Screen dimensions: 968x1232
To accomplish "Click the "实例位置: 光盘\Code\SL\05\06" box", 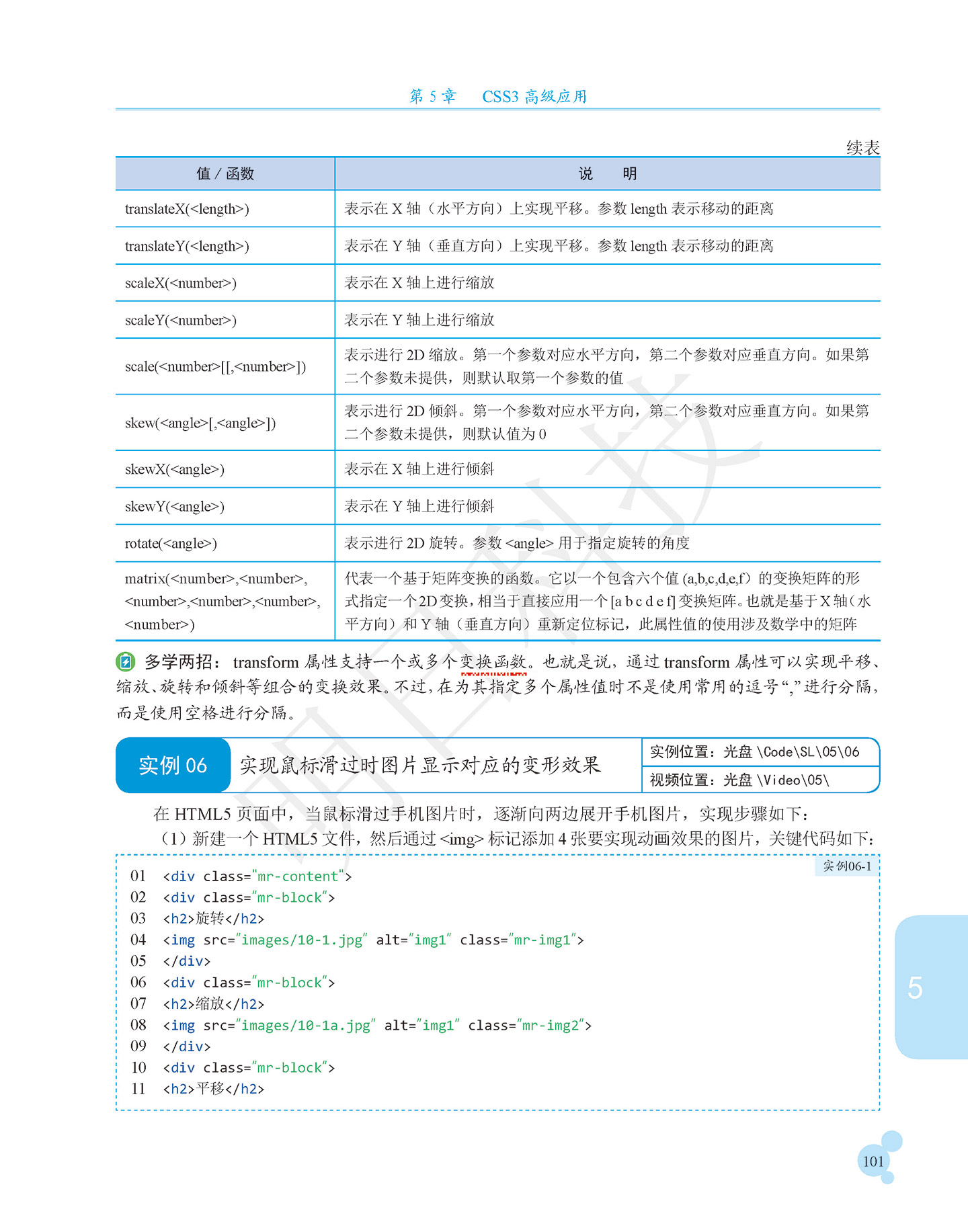I will pyautogui.click(x=760, y=751).
